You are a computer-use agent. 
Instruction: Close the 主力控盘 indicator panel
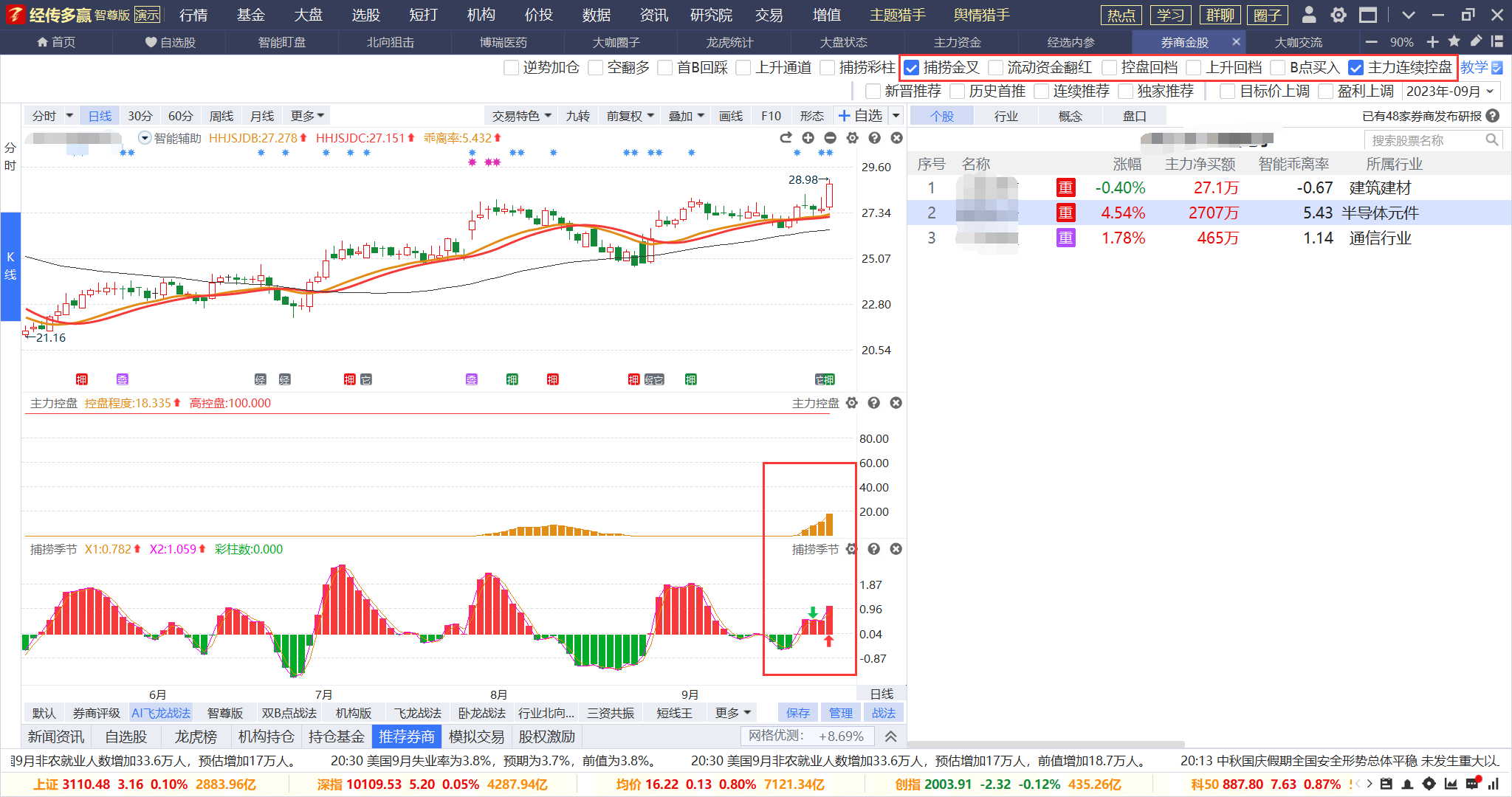point(896,403)
